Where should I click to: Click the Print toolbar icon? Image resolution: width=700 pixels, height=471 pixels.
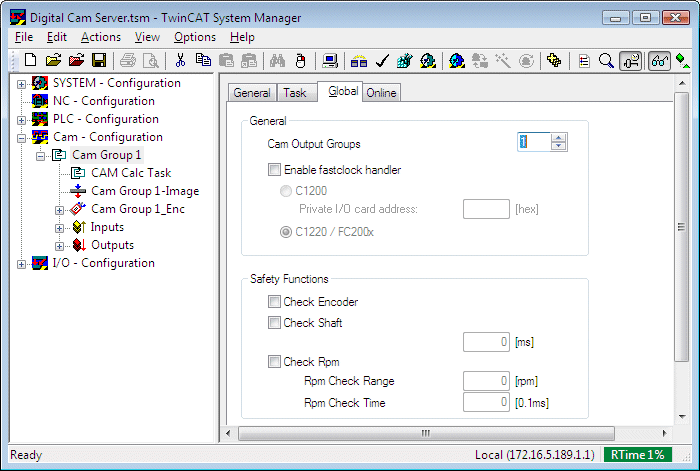tap(128, 60)
